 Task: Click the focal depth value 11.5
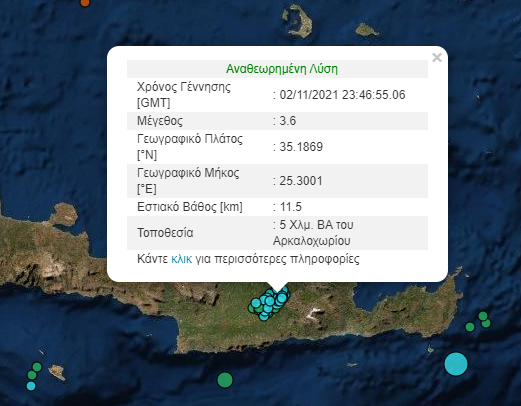291,207
